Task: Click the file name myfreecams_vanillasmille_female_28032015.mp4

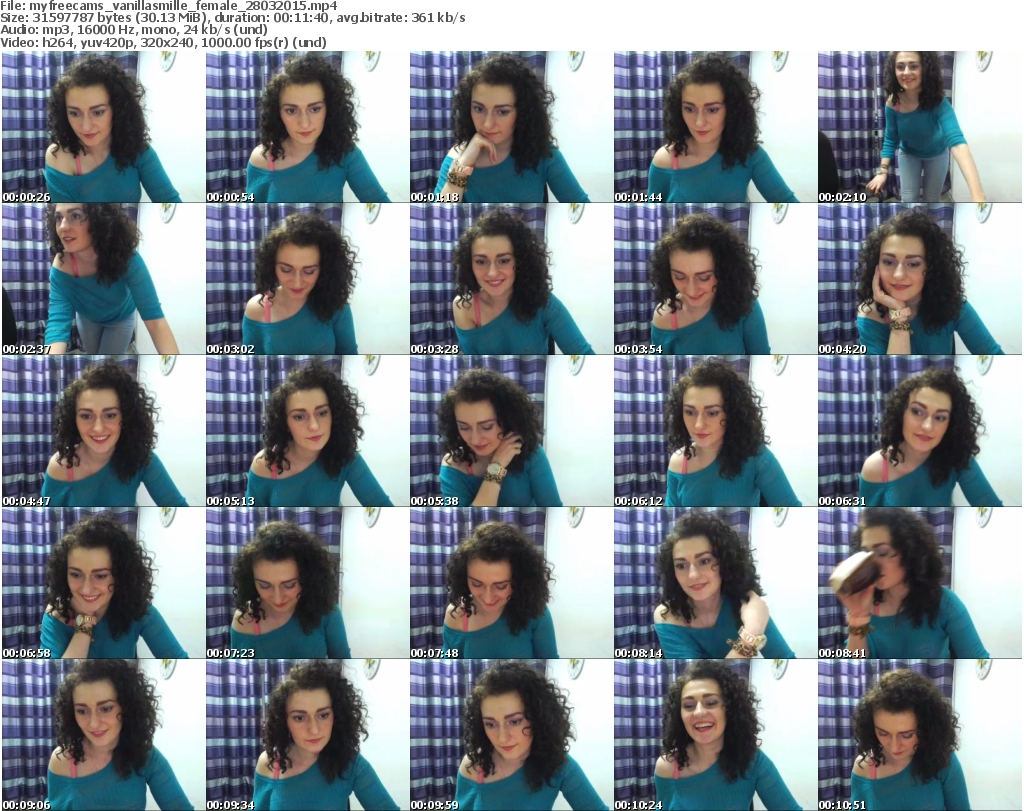Action: tap(184, 6)
